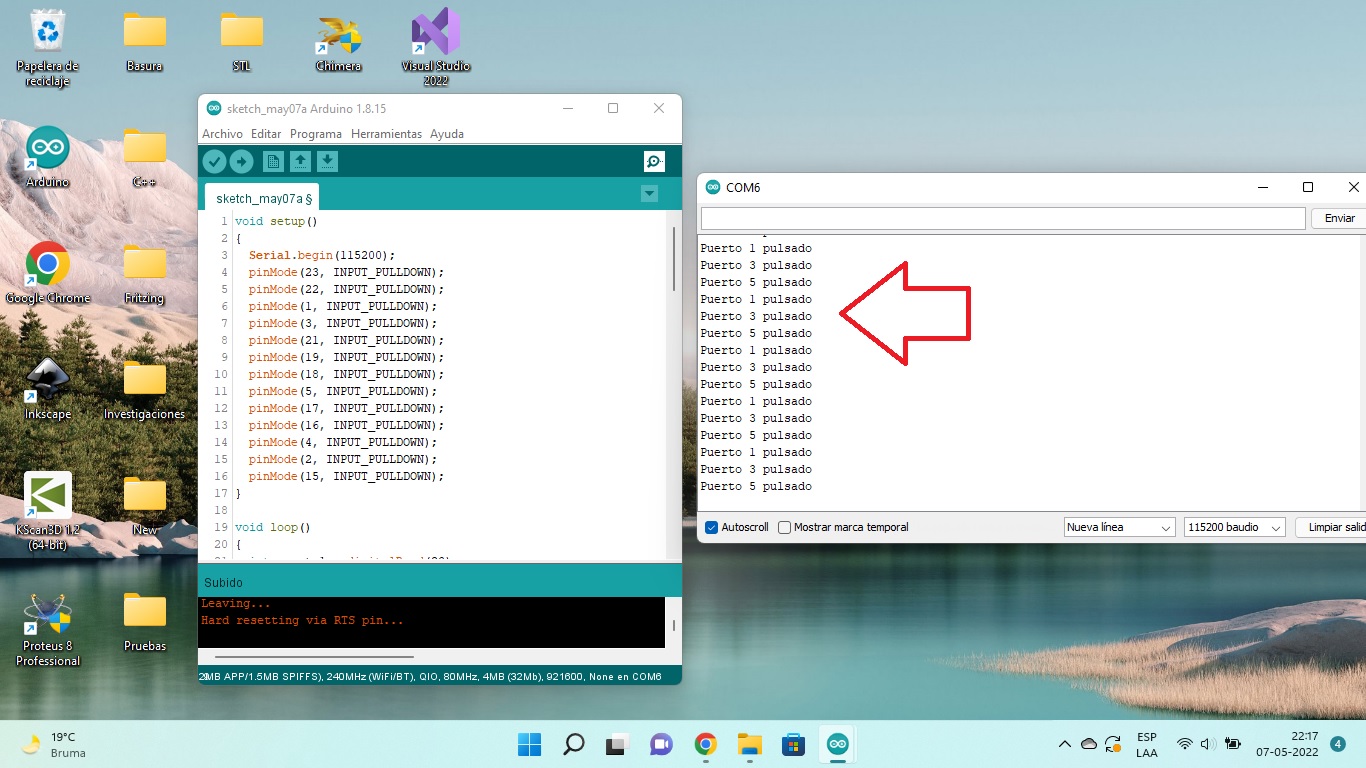
Task: Switch to Arduino IDE taskbar icon
Action: click(x=837, y=744)
